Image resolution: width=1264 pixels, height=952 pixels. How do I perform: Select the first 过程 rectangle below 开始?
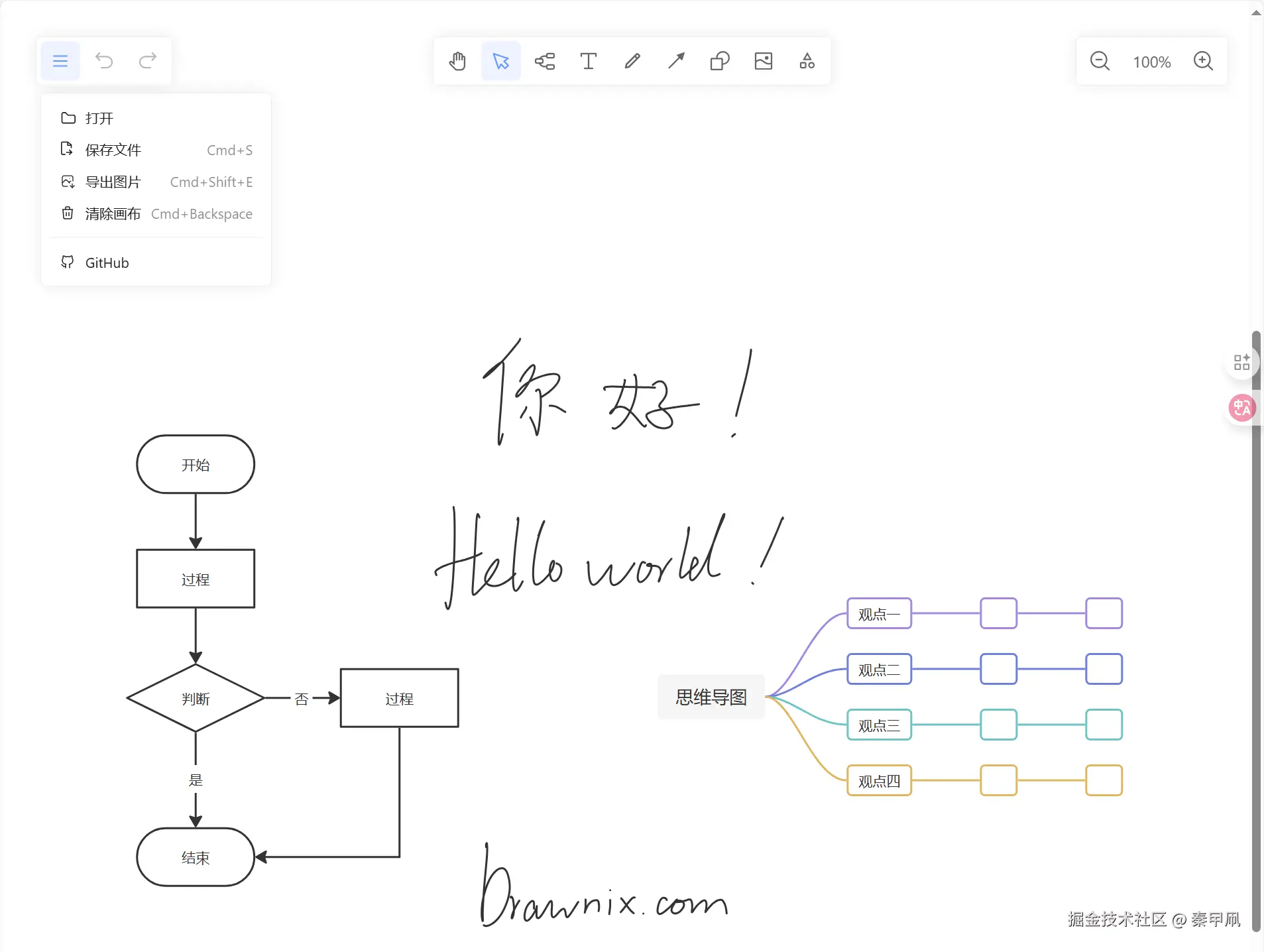tap(196, 579)
